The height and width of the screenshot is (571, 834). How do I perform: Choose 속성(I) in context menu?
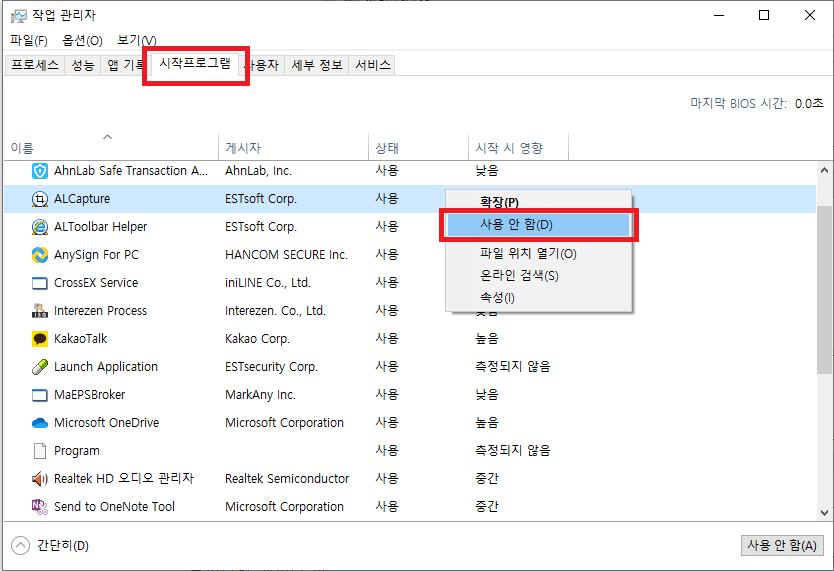click(539, 298)
